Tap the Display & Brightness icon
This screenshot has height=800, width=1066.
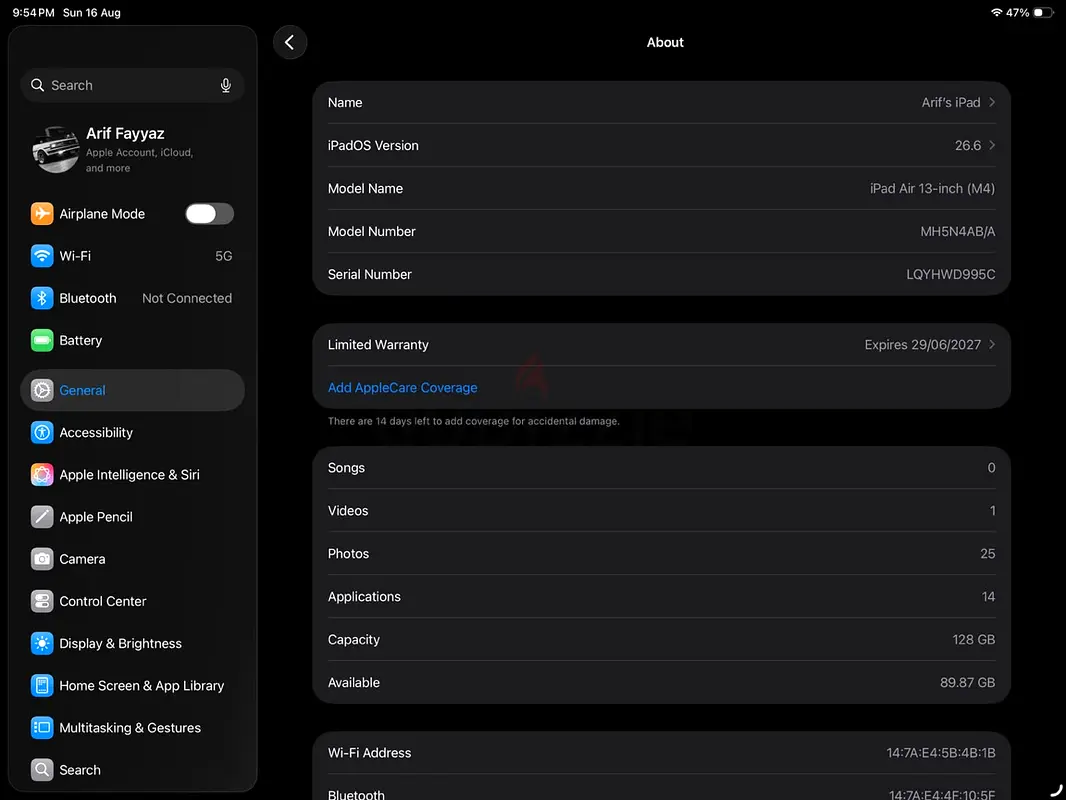coord(42,643)
